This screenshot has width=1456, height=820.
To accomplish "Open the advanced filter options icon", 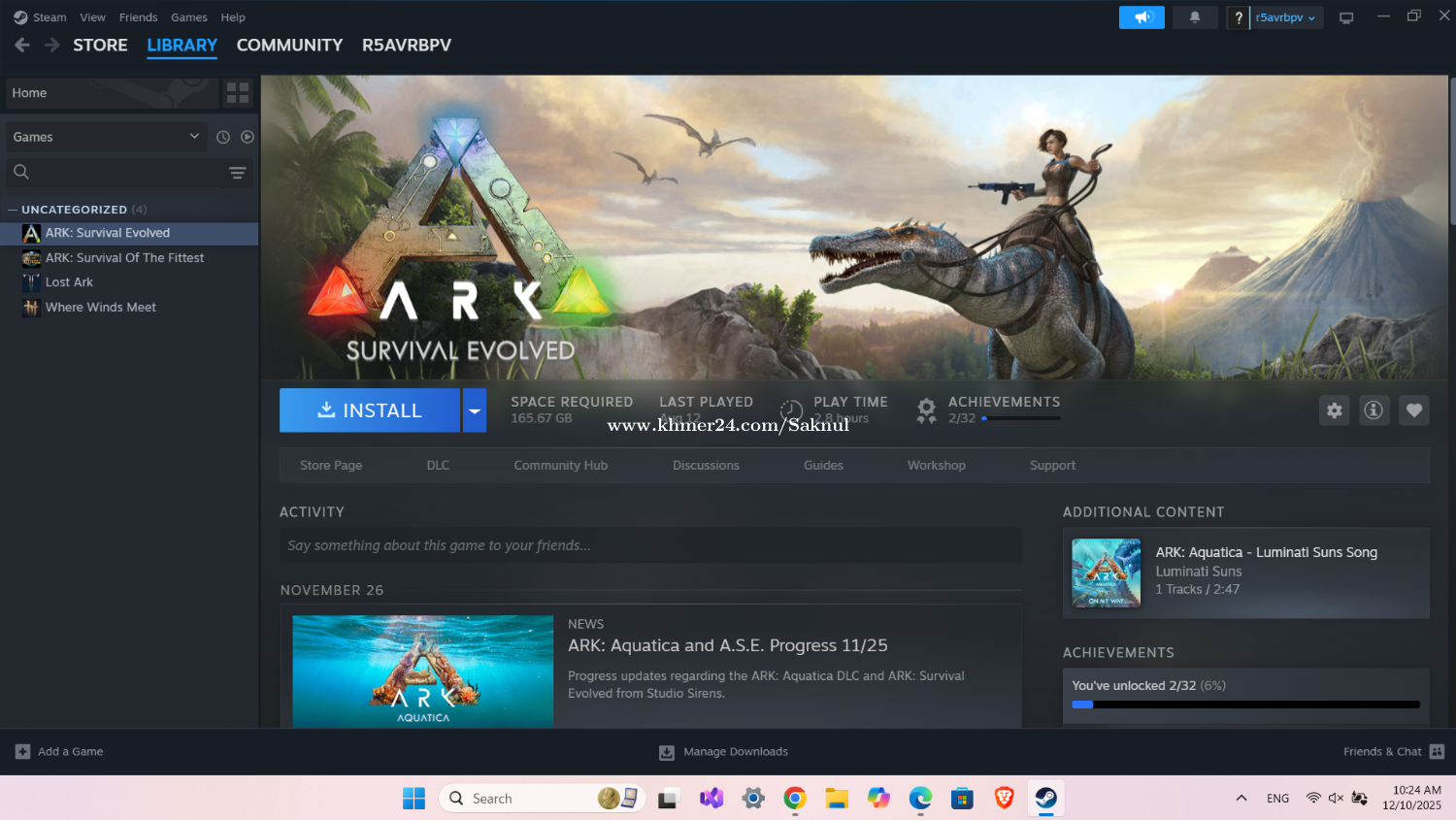I will click(x=237, y=173).
